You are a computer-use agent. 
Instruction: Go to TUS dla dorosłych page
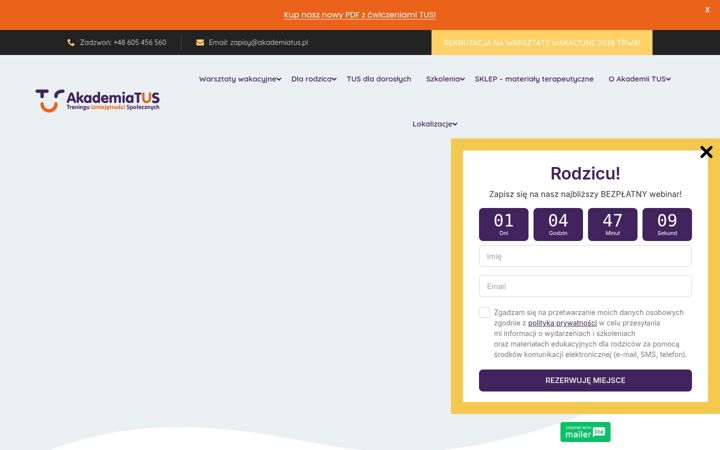click(x=379, y=79)
